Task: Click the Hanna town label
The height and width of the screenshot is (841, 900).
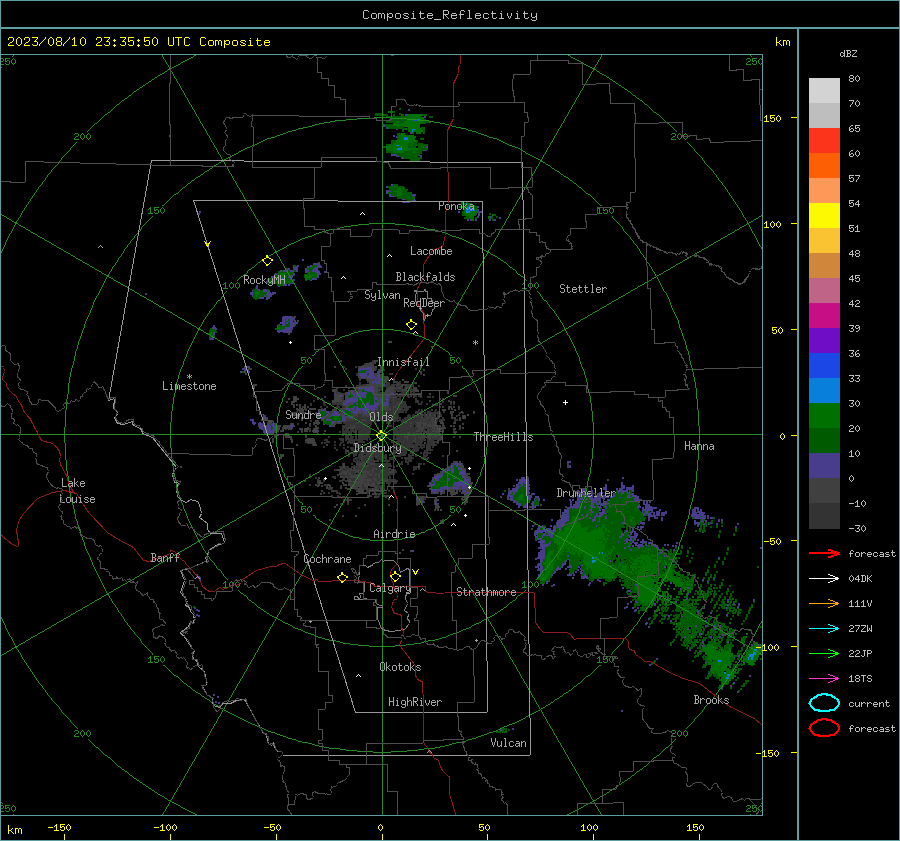Action: pos(699,446)
